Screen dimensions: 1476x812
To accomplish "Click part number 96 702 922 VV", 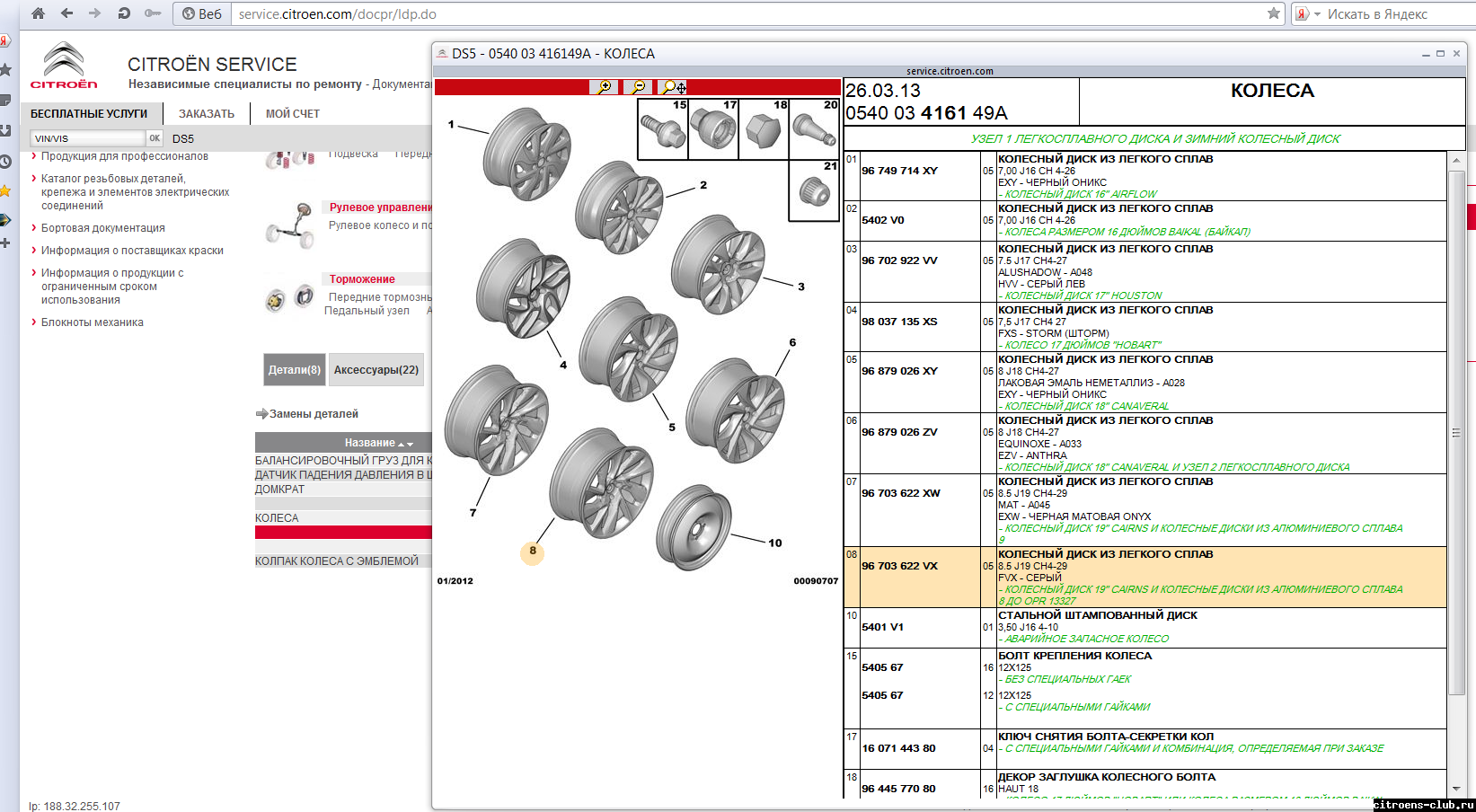I will click(899, 260).
